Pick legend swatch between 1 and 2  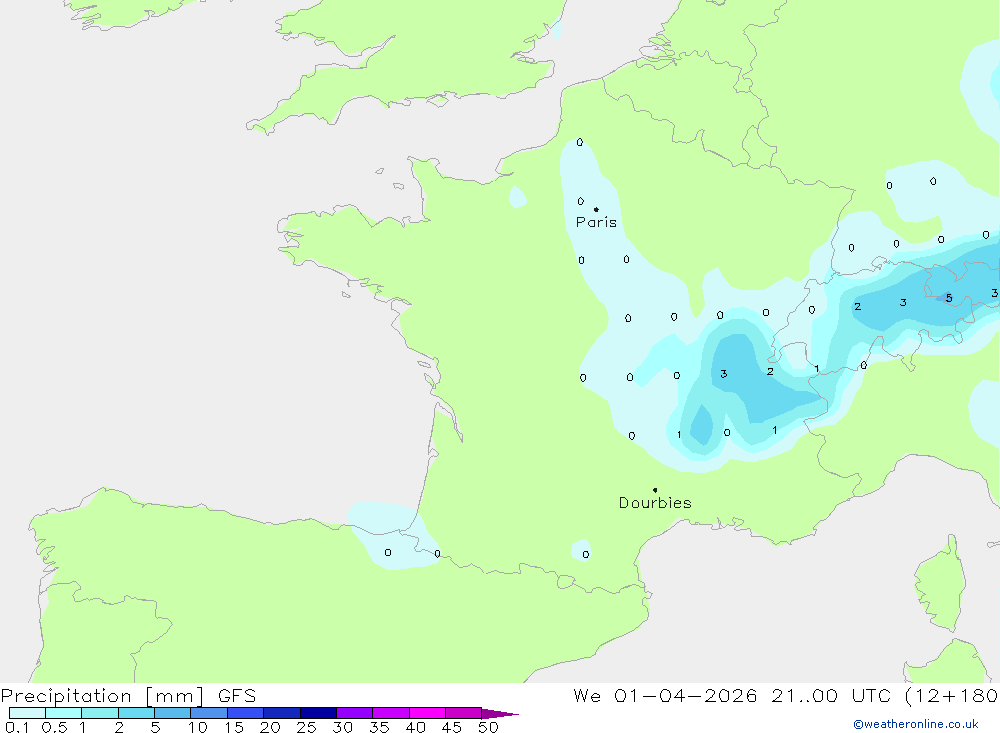coord(100,713)
